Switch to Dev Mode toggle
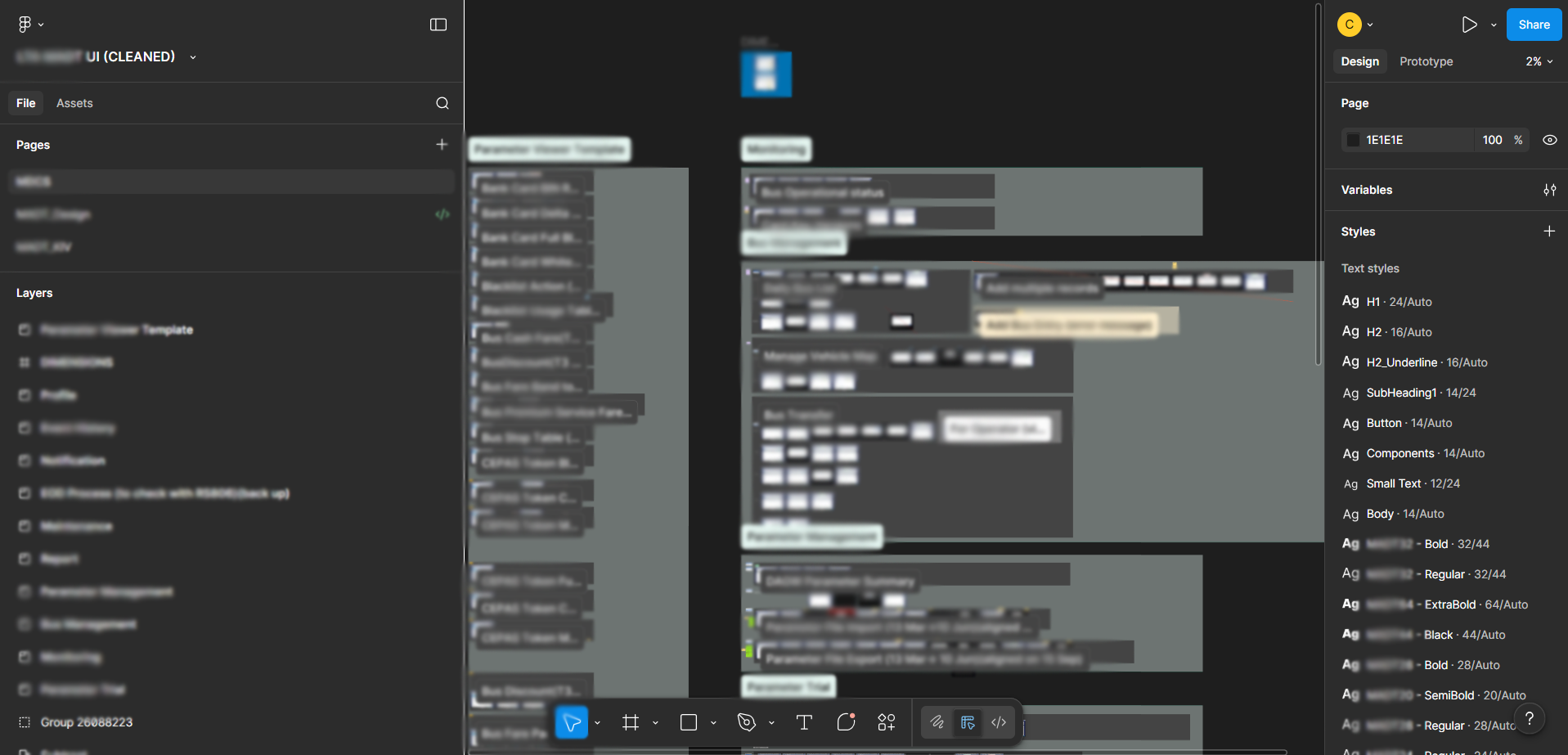Screen dimensions: 1568x755 tap(999, 722)
